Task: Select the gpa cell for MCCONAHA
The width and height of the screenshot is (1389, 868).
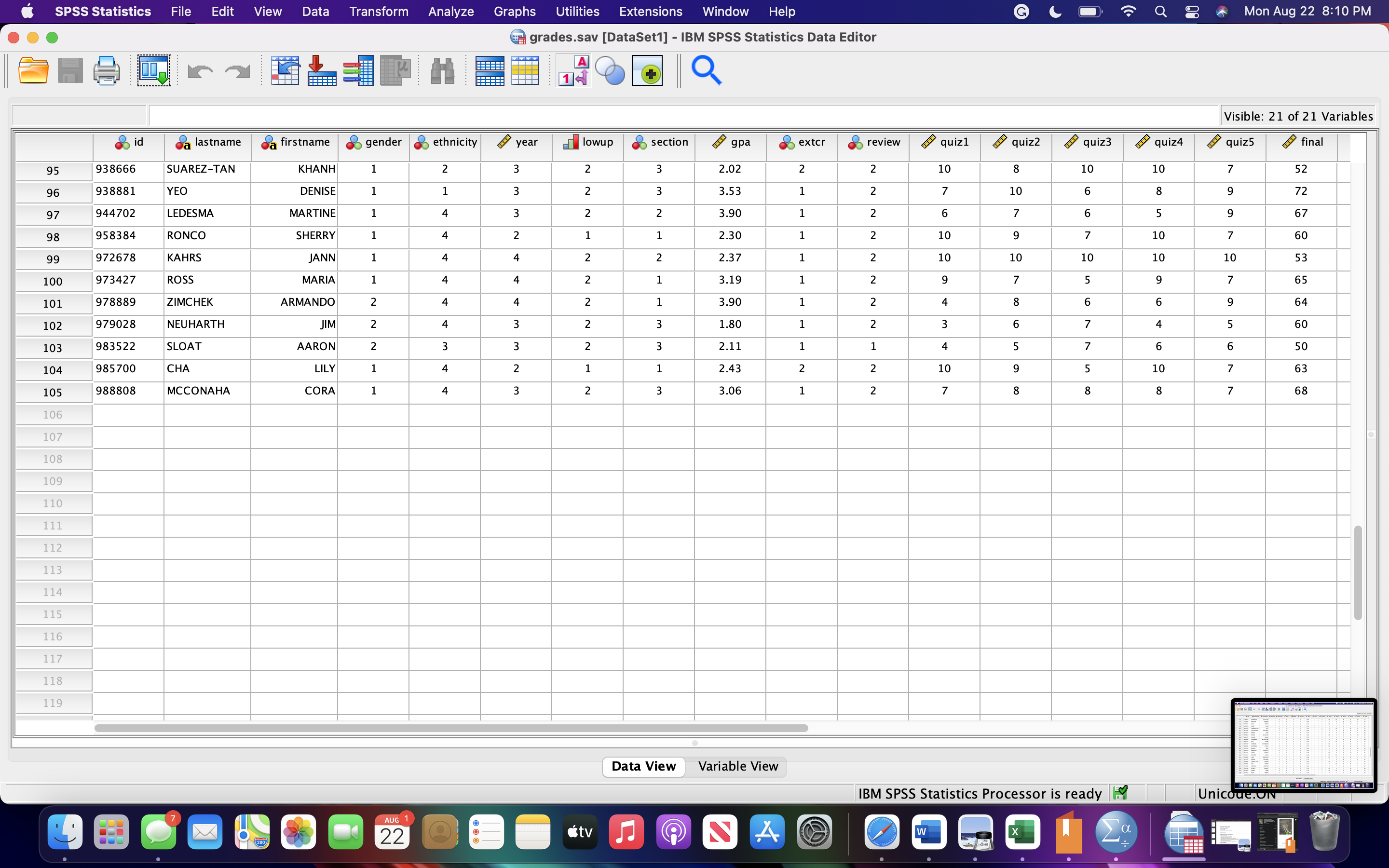Action: point(730,391)
